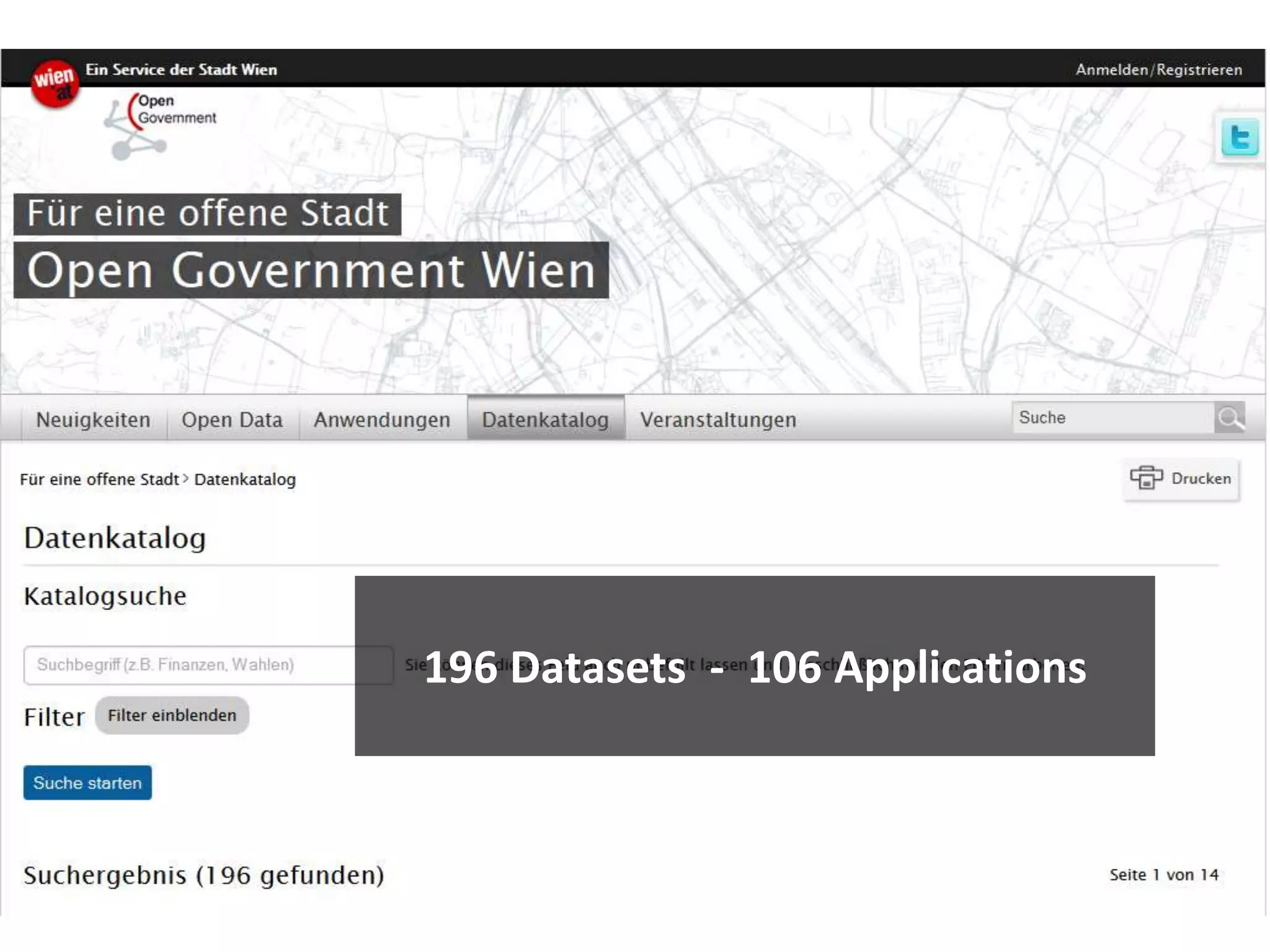Click the magnifier search icon

tap(1230, 418)
